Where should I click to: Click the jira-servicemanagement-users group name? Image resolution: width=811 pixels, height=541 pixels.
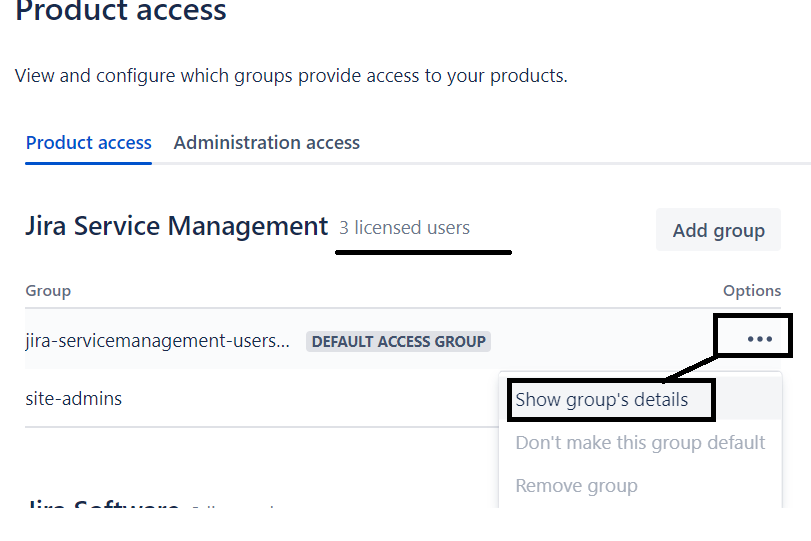[157, 341]
